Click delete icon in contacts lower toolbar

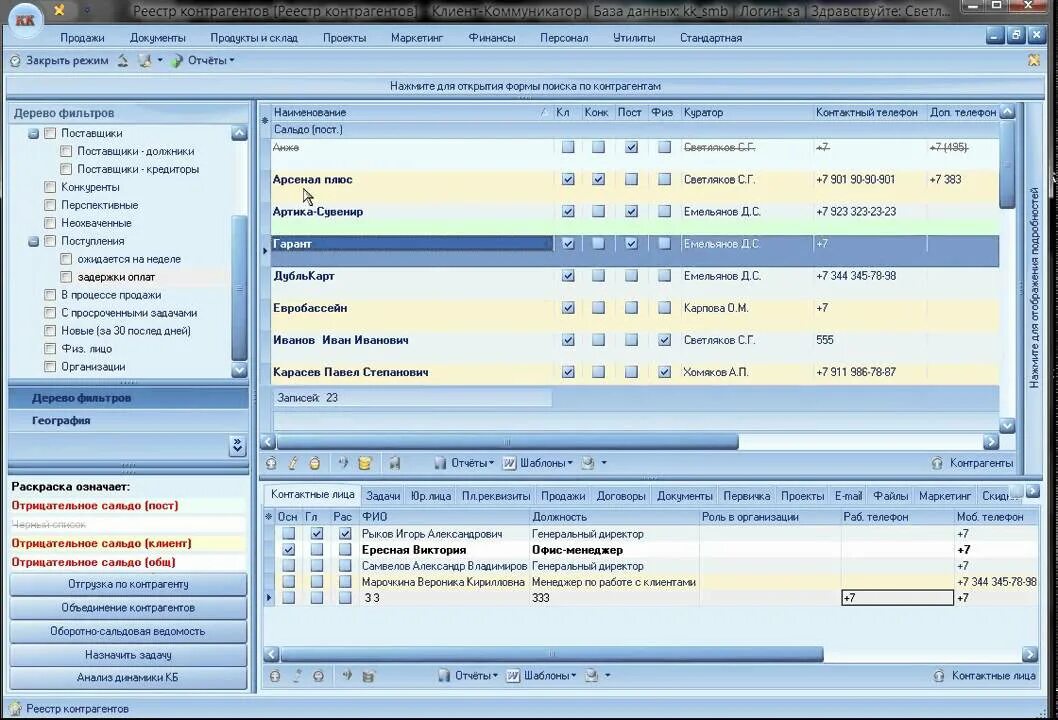pyautogui.click(x=318, y=675)
